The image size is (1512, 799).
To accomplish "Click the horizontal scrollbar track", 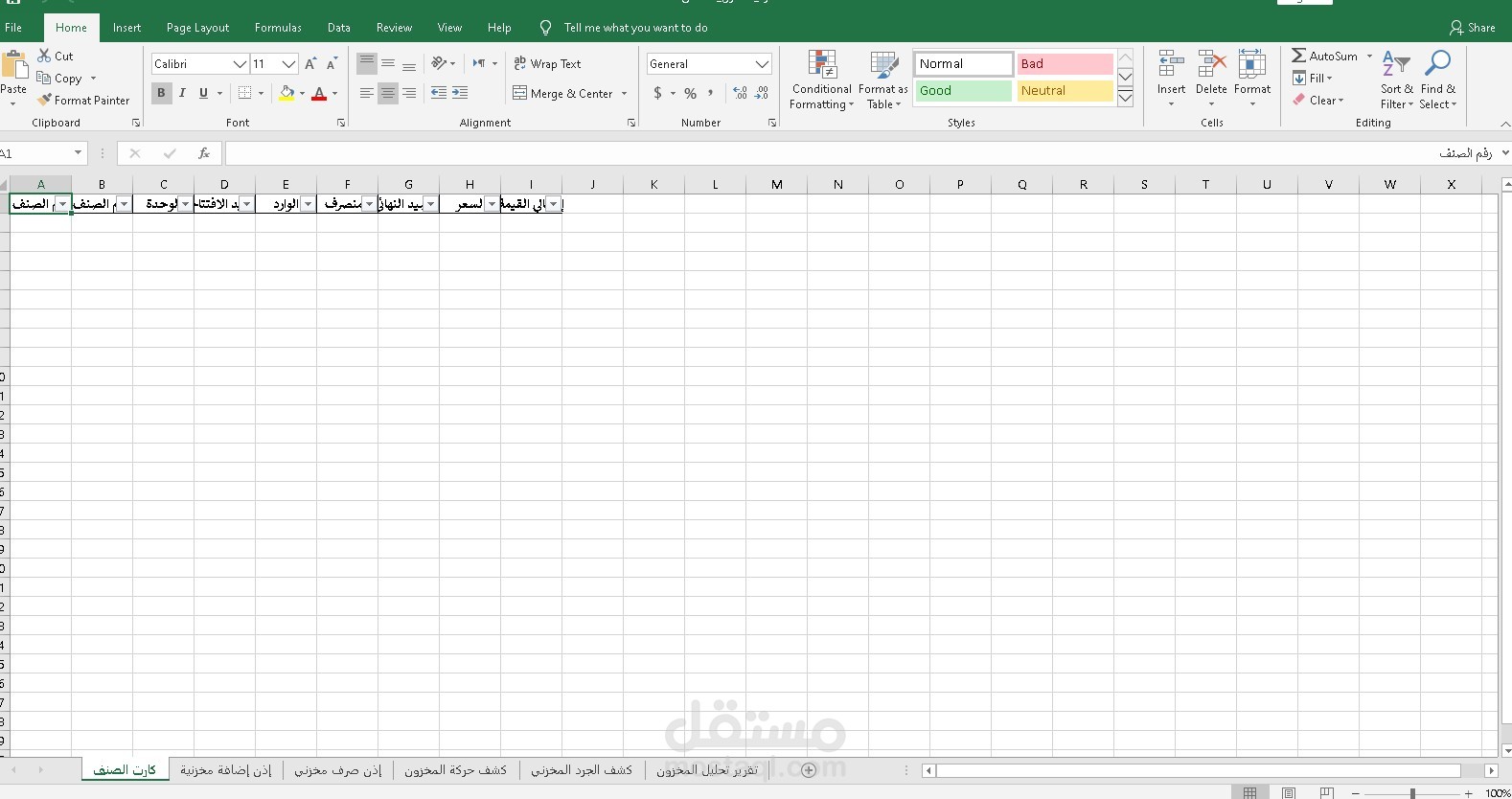I will pos(1198,770).
